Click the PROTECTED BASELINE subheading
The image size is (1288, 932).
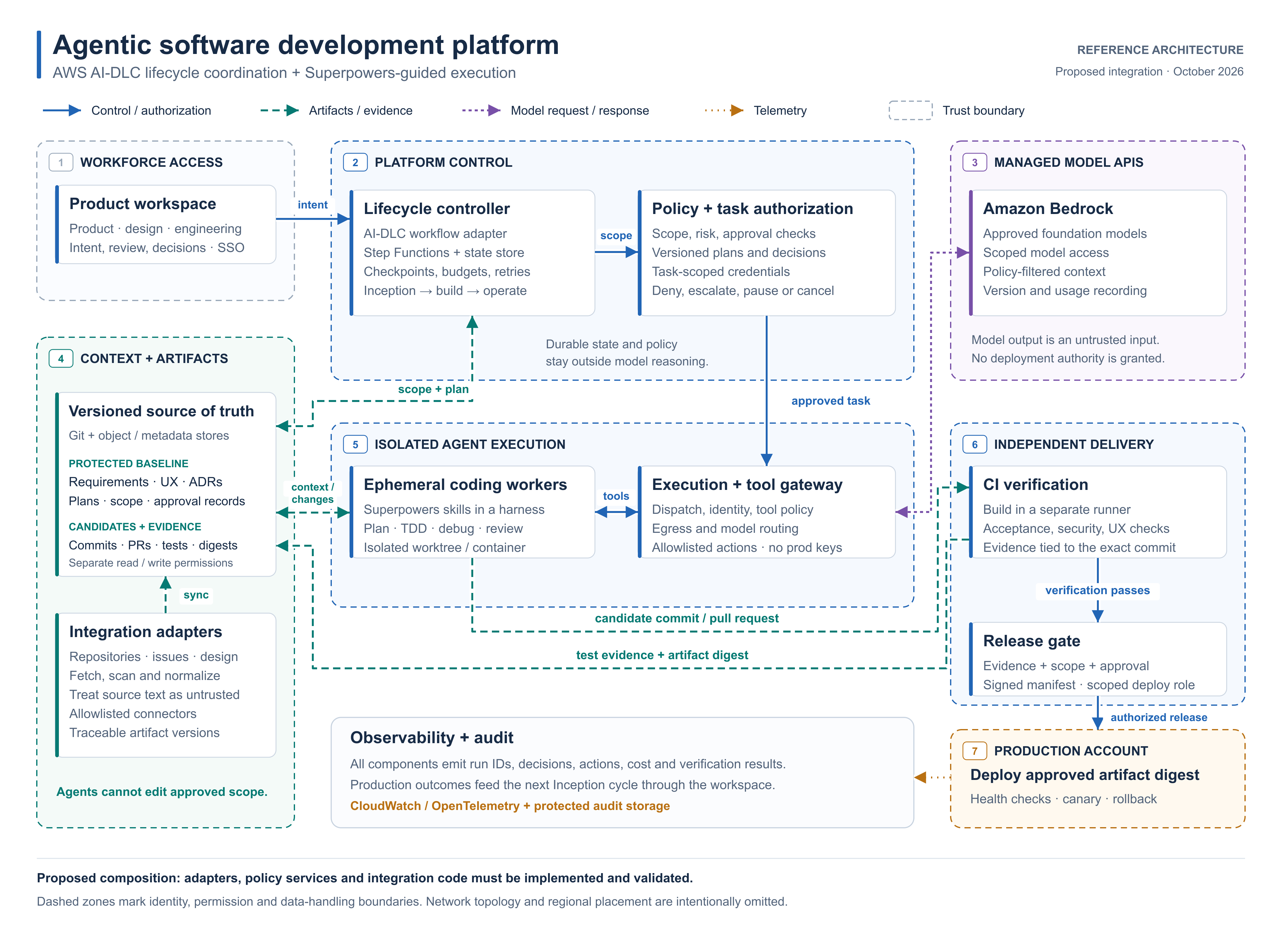click(128, 464)
